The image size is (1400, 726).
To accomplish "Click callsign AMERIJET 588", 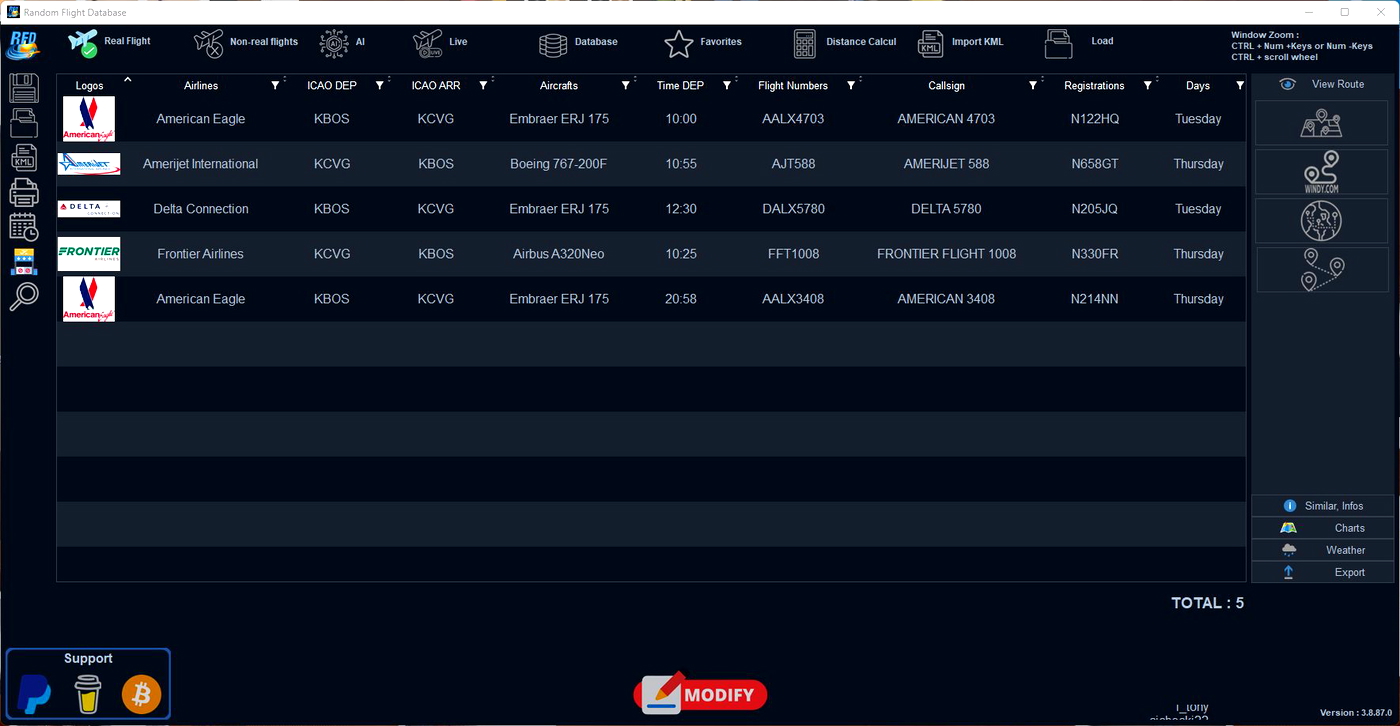I will tap(946, 164).
